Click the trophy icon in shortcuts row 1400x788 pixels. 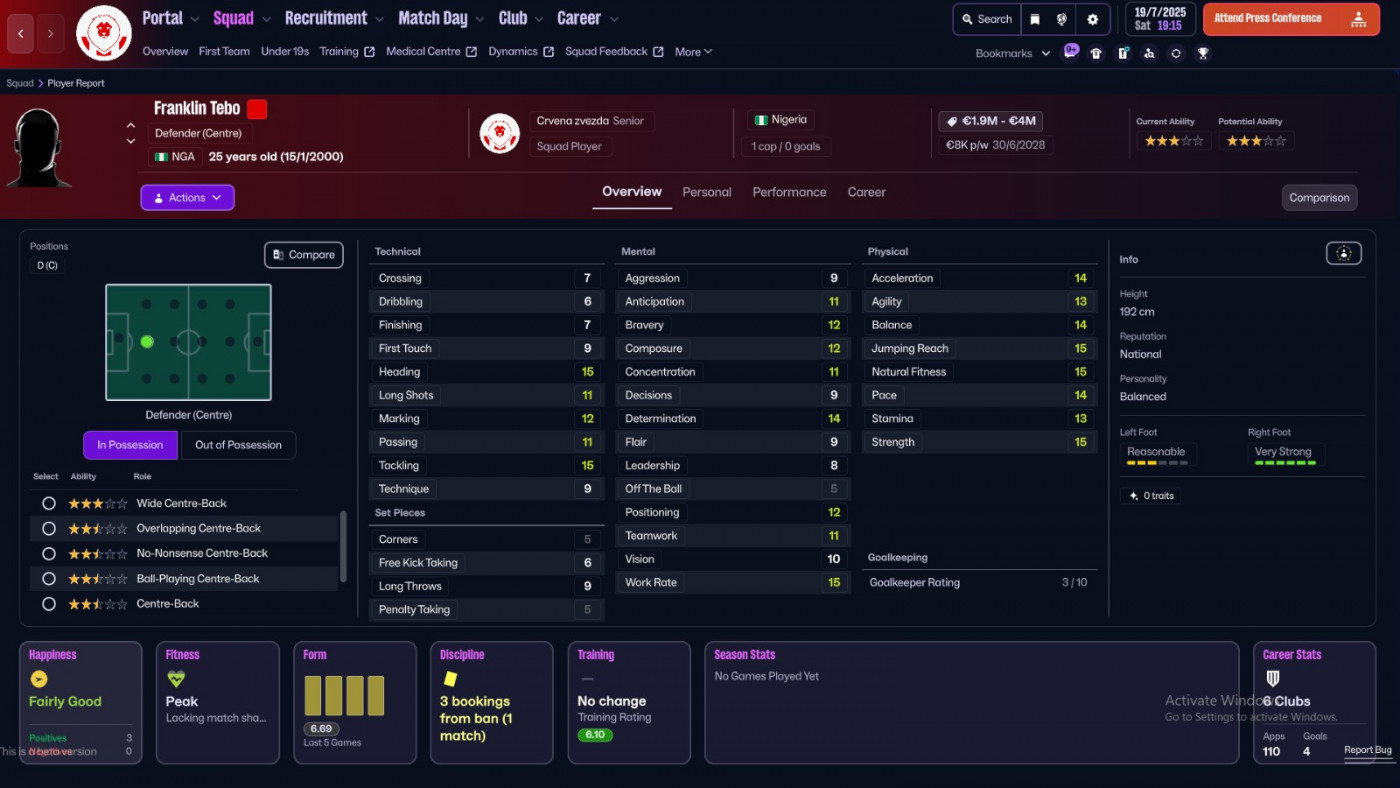click(1203, 54)
